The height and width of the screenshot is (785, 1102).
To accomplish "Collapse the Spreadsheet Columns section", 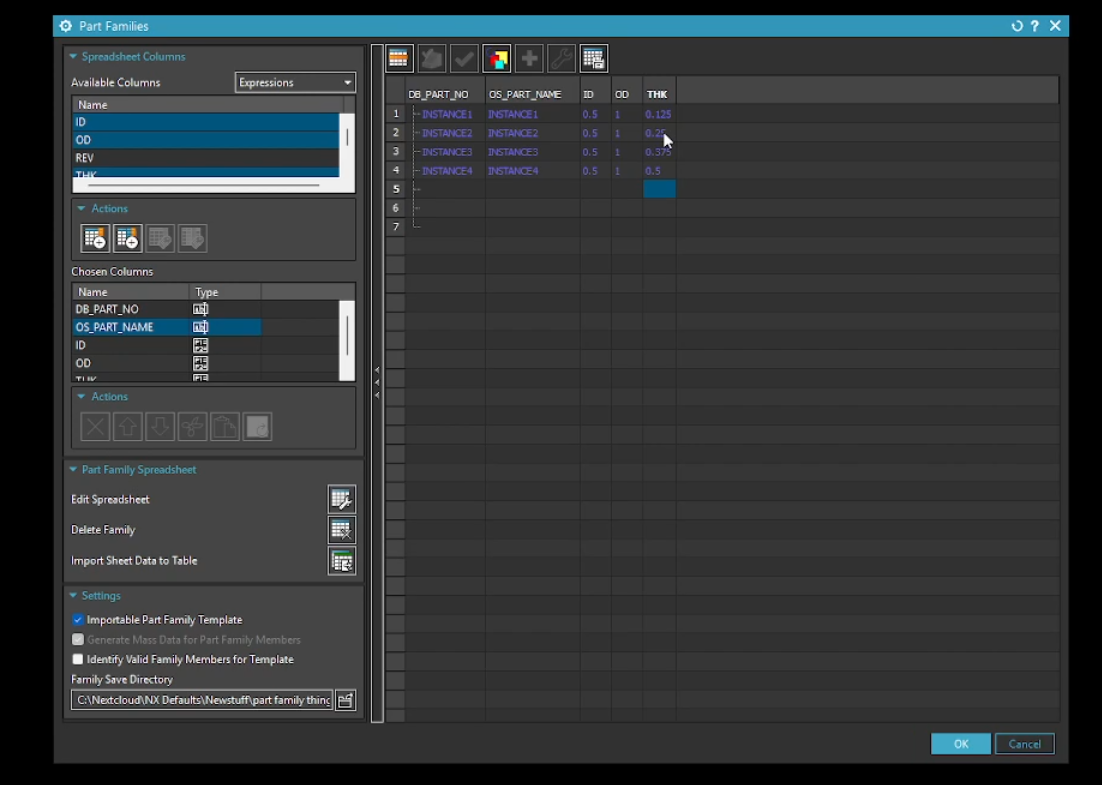I will 73,56.
